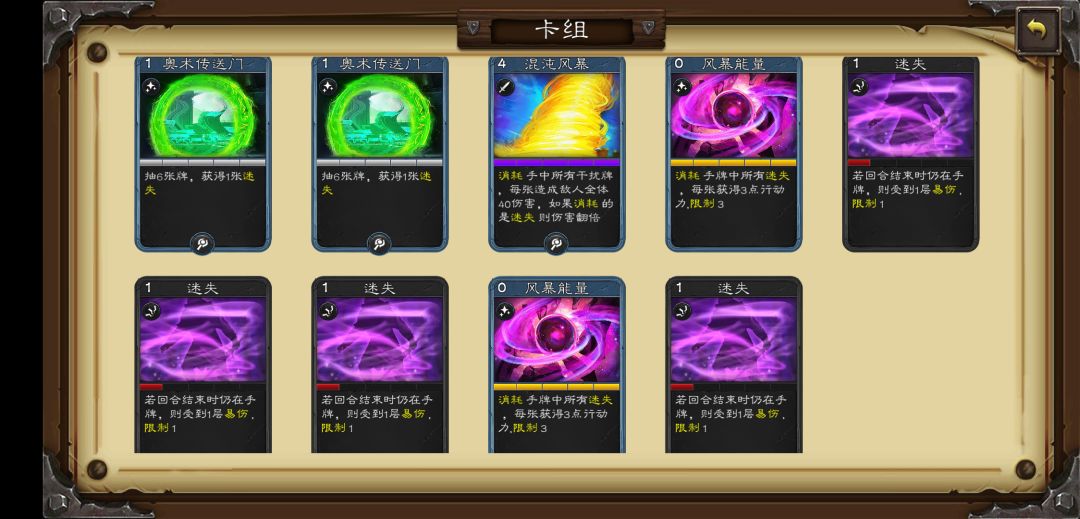Click the yellow back arrow button

point(1037,29)
